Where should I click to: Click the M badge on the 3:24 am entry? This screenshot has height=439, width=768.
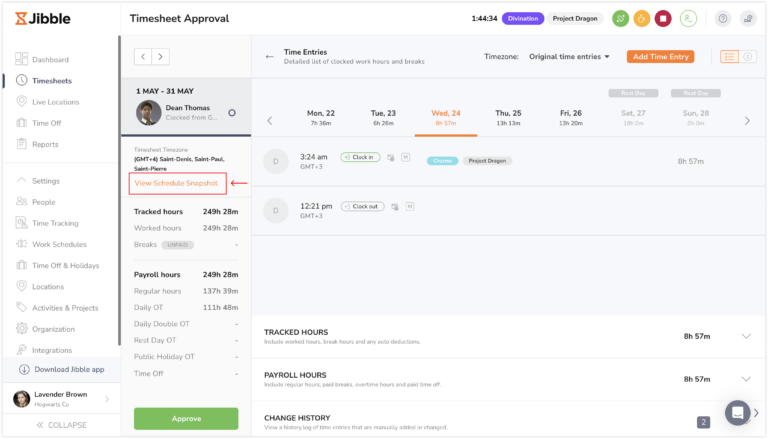[406, 157]
